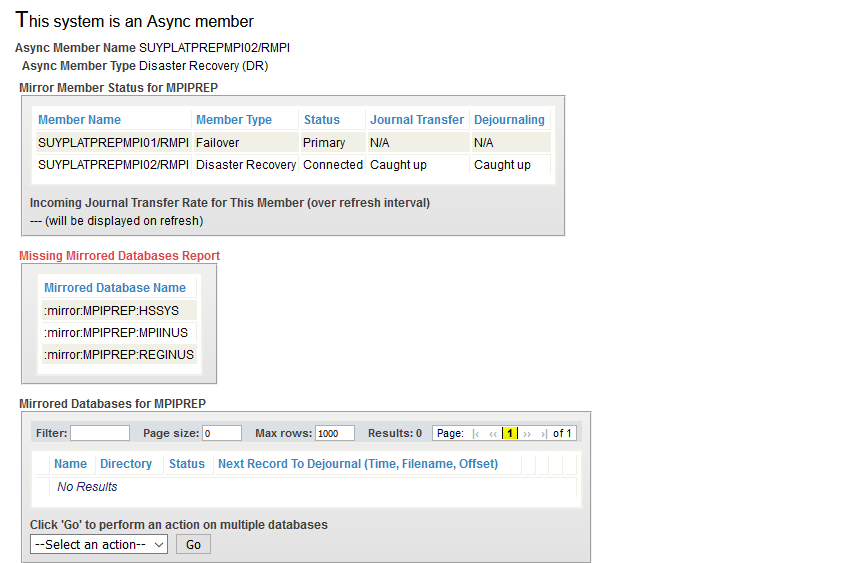Viewport: 863px width, 563px height.
Task: Focus the Max rows input field
Action: [335, 433]
